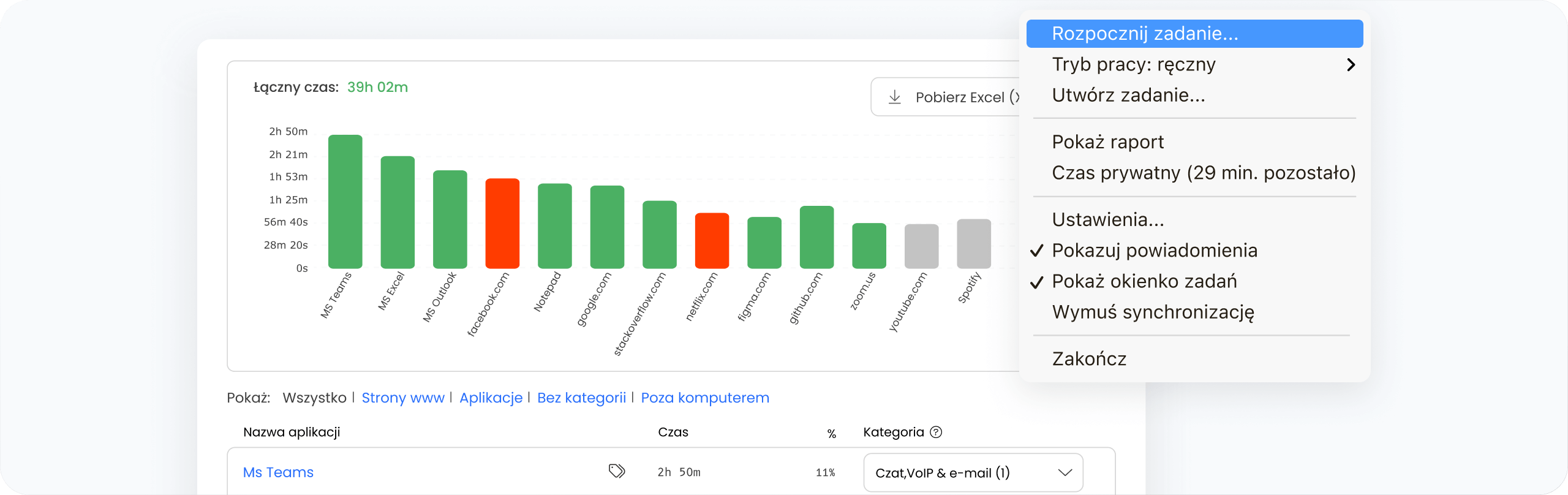Select Zakończ to quit the app
Viewport: 1568px width, 495px height.
click(1088, 358)
